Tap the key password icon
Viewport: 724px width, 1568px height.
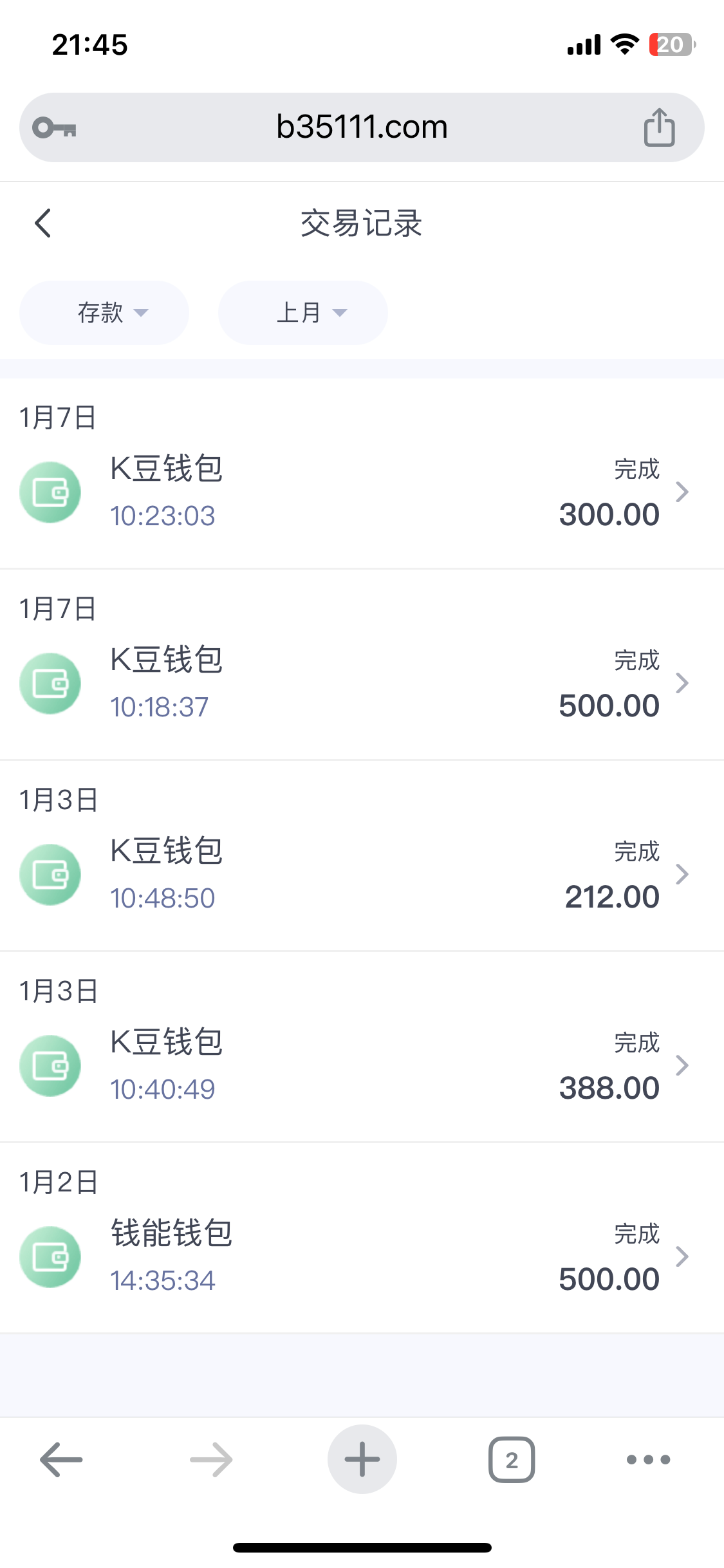(55, 127)
